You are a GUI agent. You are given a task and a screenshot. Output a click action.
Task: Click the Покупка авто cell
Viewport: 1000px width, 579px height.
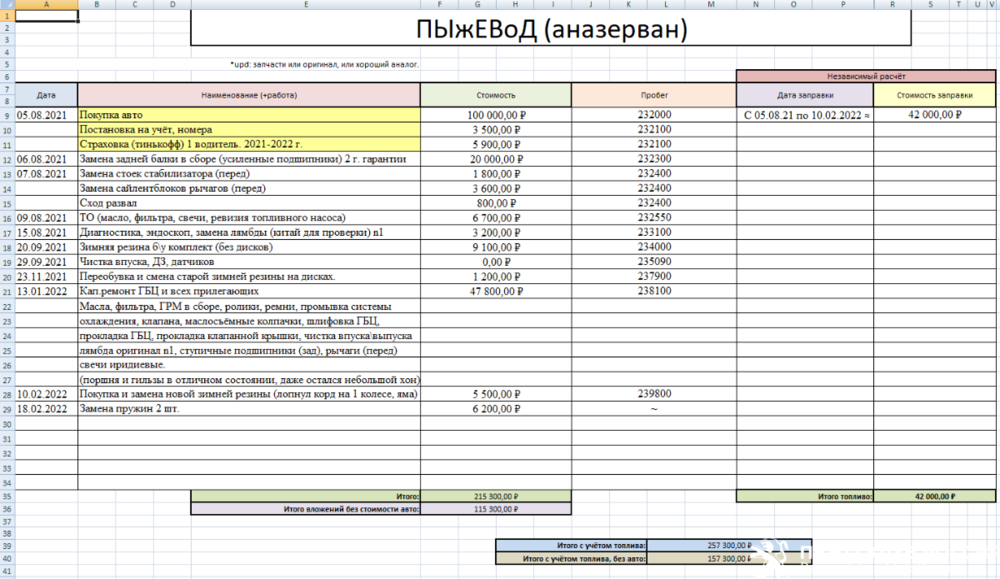(249, 115)
